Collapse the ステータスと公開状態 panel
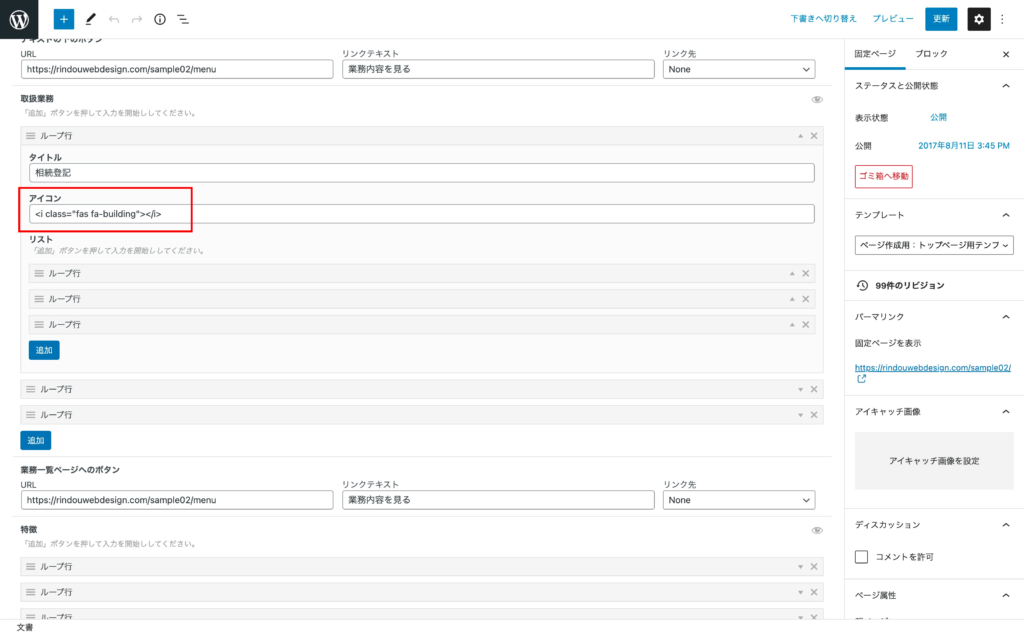Image resolution: width=1024 pixels, height=635 pixels. [1006, 86]
